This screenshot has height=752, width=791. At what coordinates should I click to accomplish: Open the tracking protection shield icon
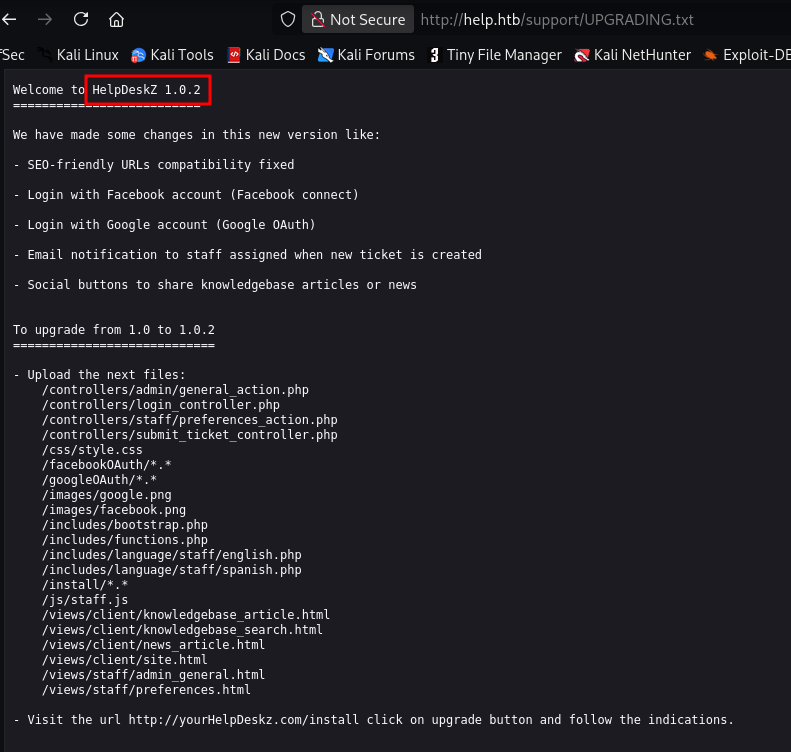[x=288, y=20]
